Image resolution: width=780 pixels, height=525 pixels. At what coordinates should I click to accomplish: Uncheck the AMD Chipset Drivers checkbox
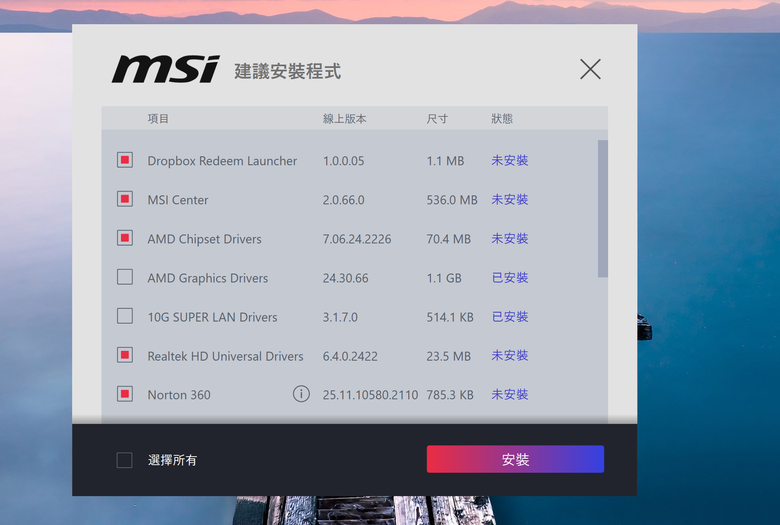point(125,238)
